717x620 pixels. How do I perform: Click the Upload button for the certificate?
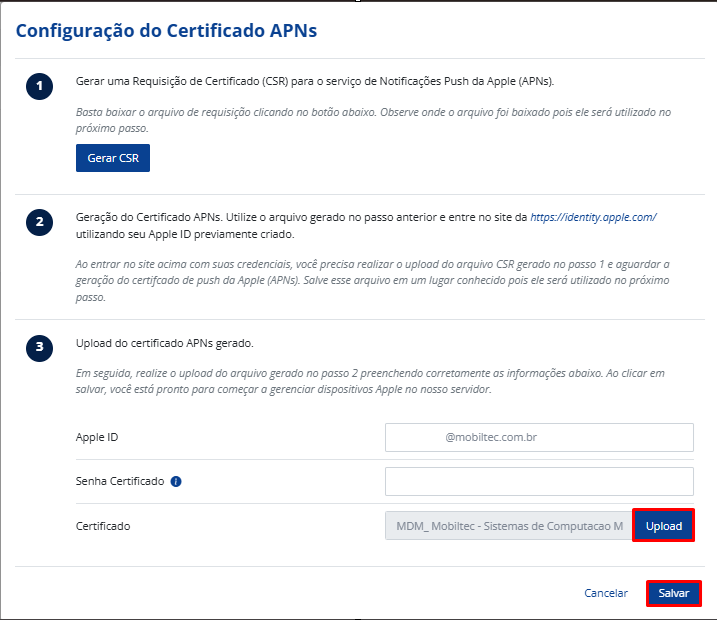pos(663,525)
